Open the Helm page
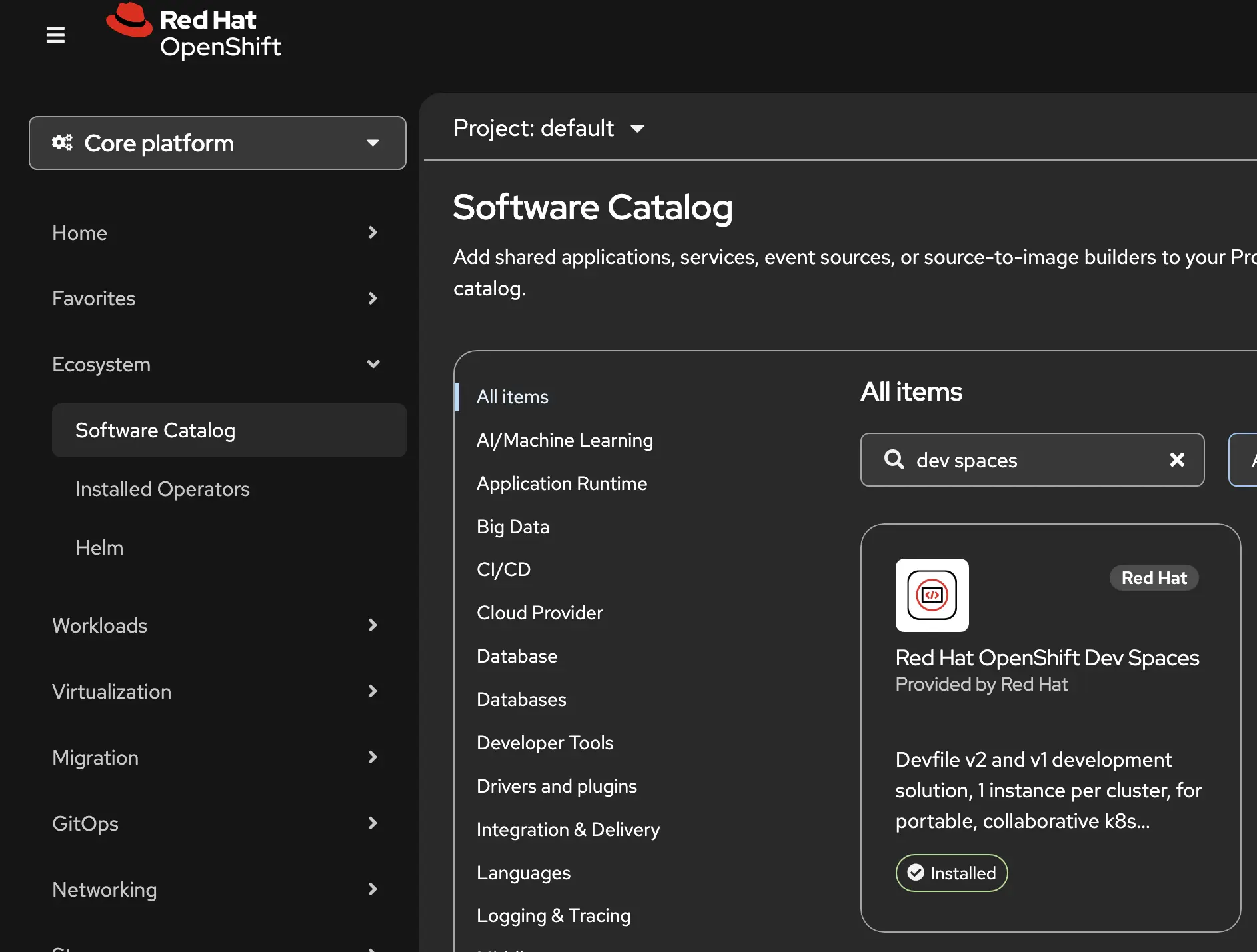Screen dimensions: 1257x952 pyautogui.click(x=99, y=547)
